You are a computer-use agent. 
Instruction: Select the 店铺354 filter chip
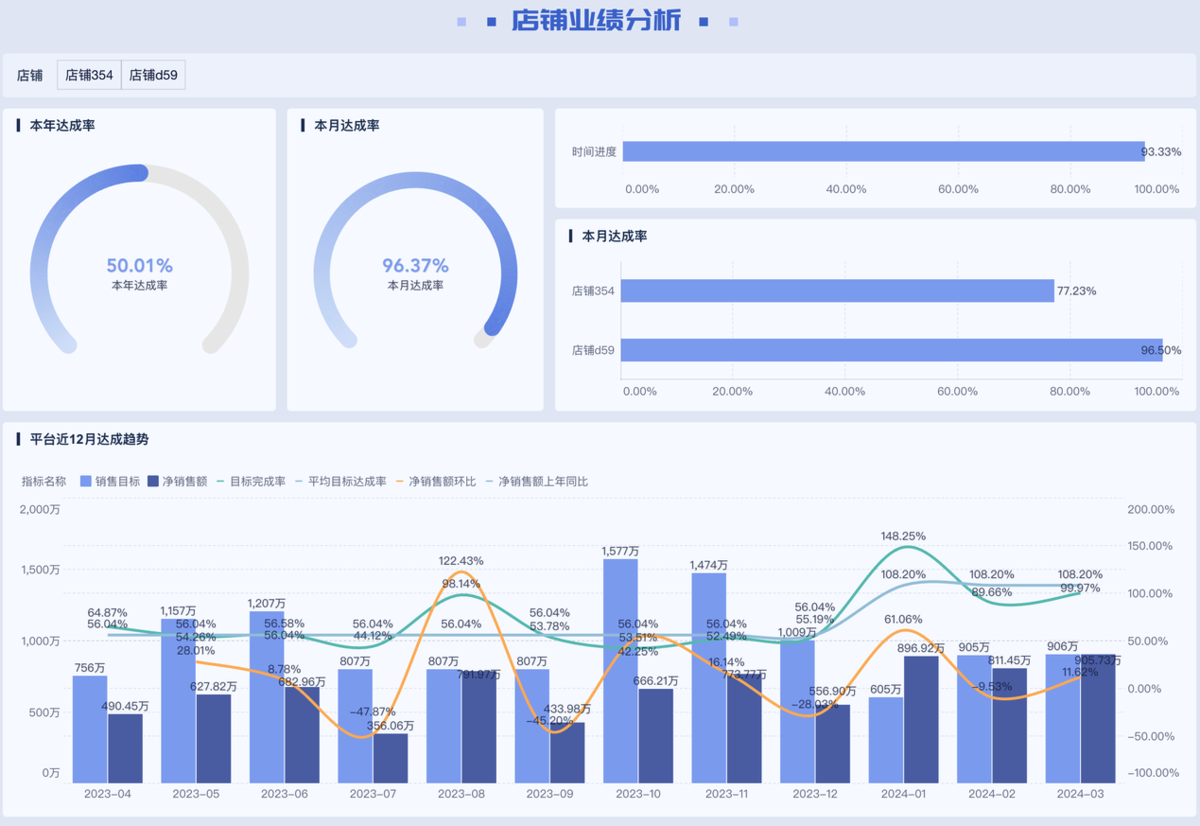click(x=89, y=75)
